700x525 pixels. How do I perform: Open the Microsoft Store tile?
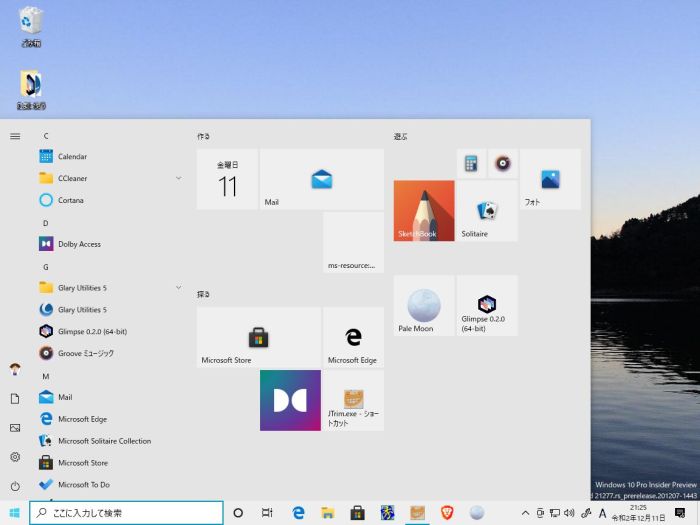click(x=258, y=337)
